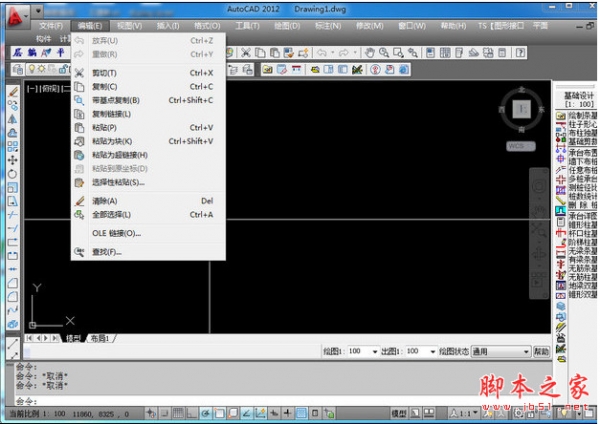600x424 pixels.
Task: Click the 帮助 button beside 绘图状态
Action: point(541,352)
